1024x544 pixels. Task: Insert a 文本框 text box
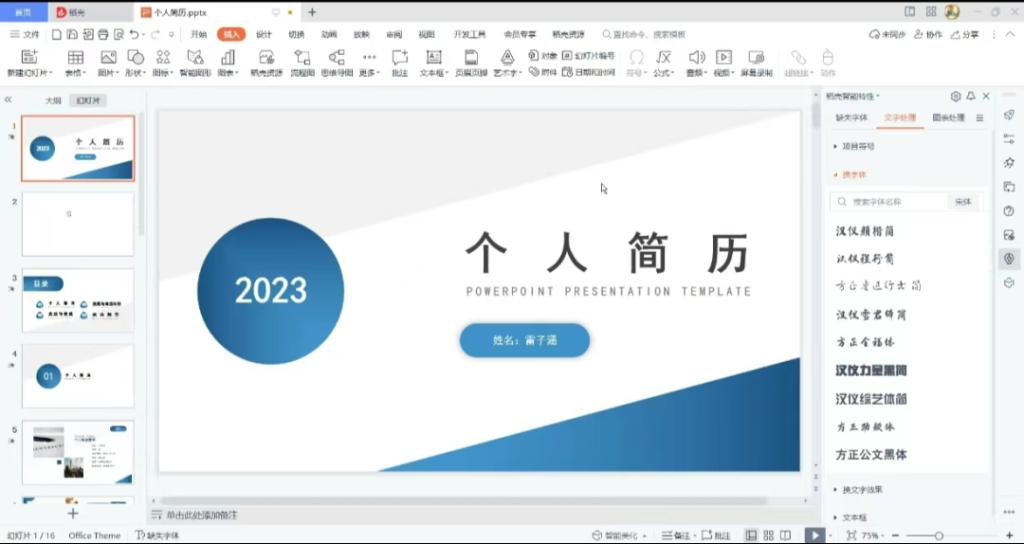pyautogui.click(x=433, y=62)
